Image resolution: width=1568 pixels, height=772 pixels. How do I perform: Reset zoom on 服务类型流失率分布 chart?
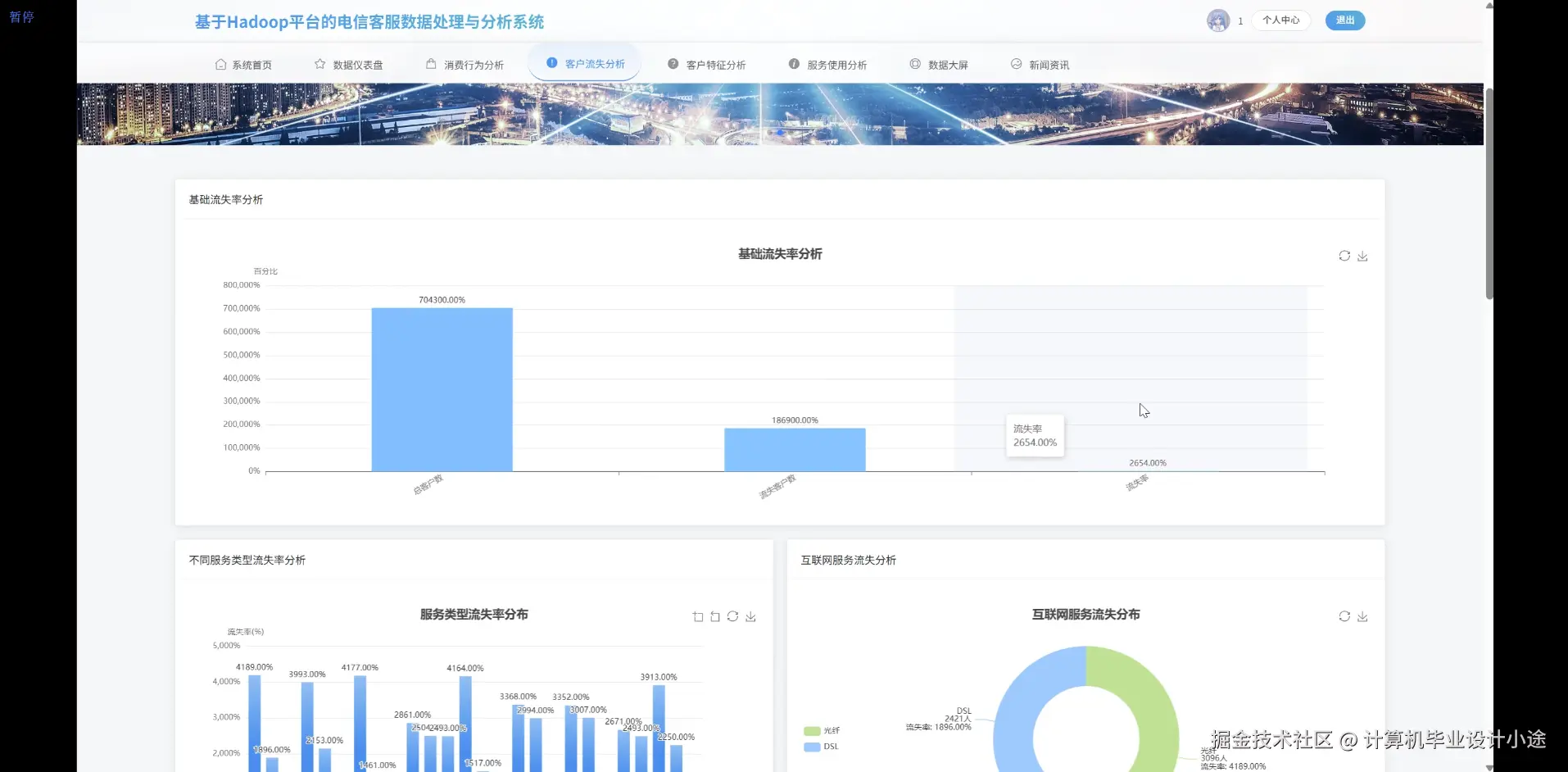pos(715,616)
